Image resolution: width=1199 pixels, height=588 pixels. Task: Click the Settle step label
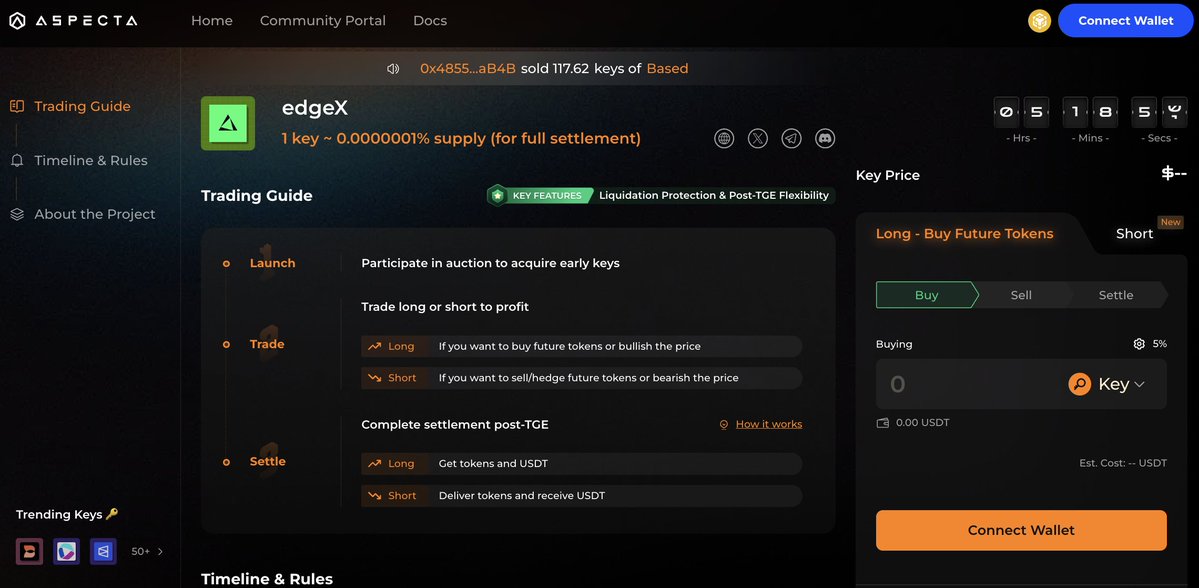[x=268, y=462]
